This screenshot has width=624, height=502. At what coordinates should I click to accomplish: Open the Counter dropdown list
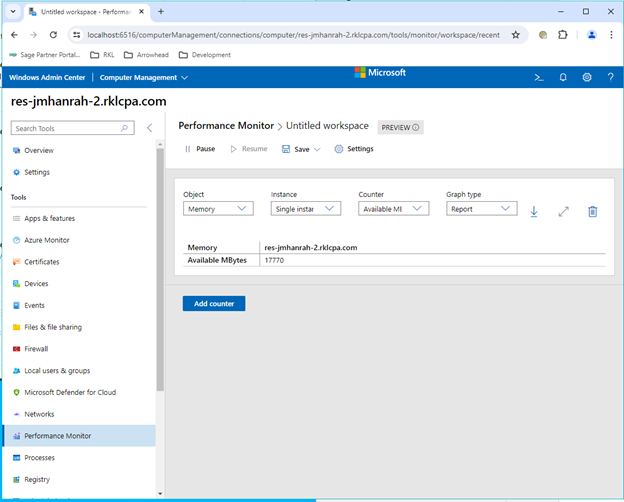click(393, 209)
